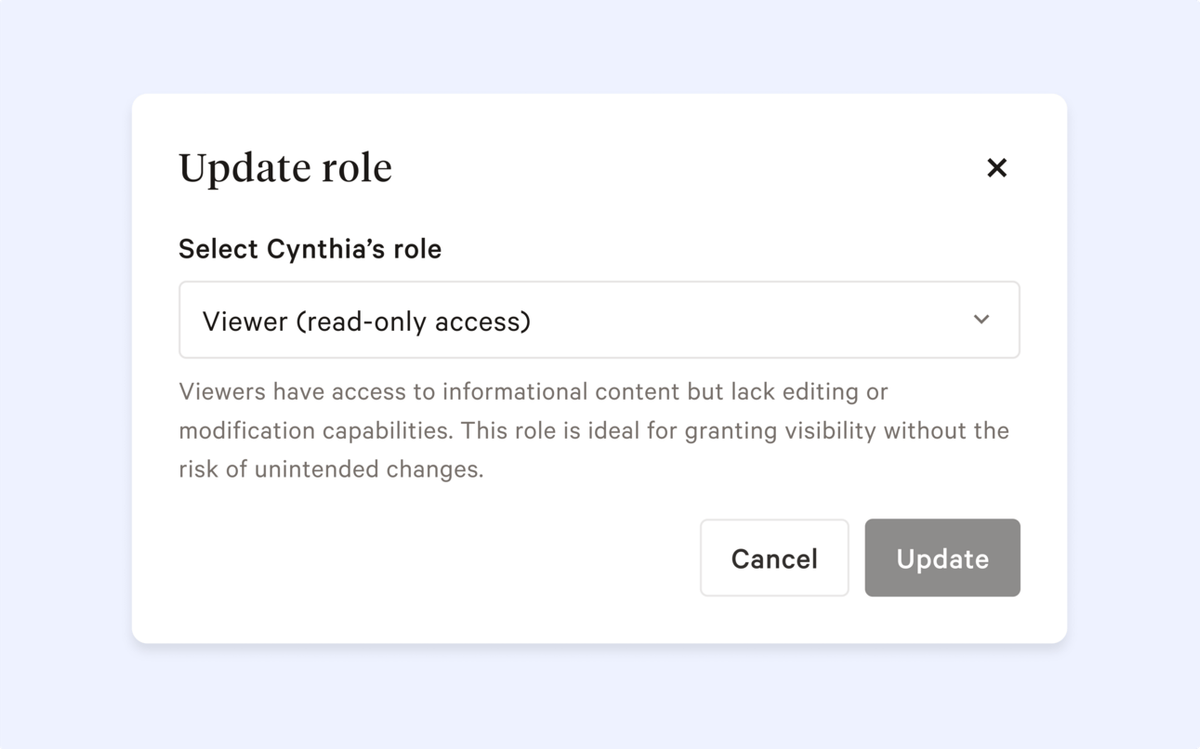Click "Viewers have access" first description line
1200x749 pixels.
300,391
